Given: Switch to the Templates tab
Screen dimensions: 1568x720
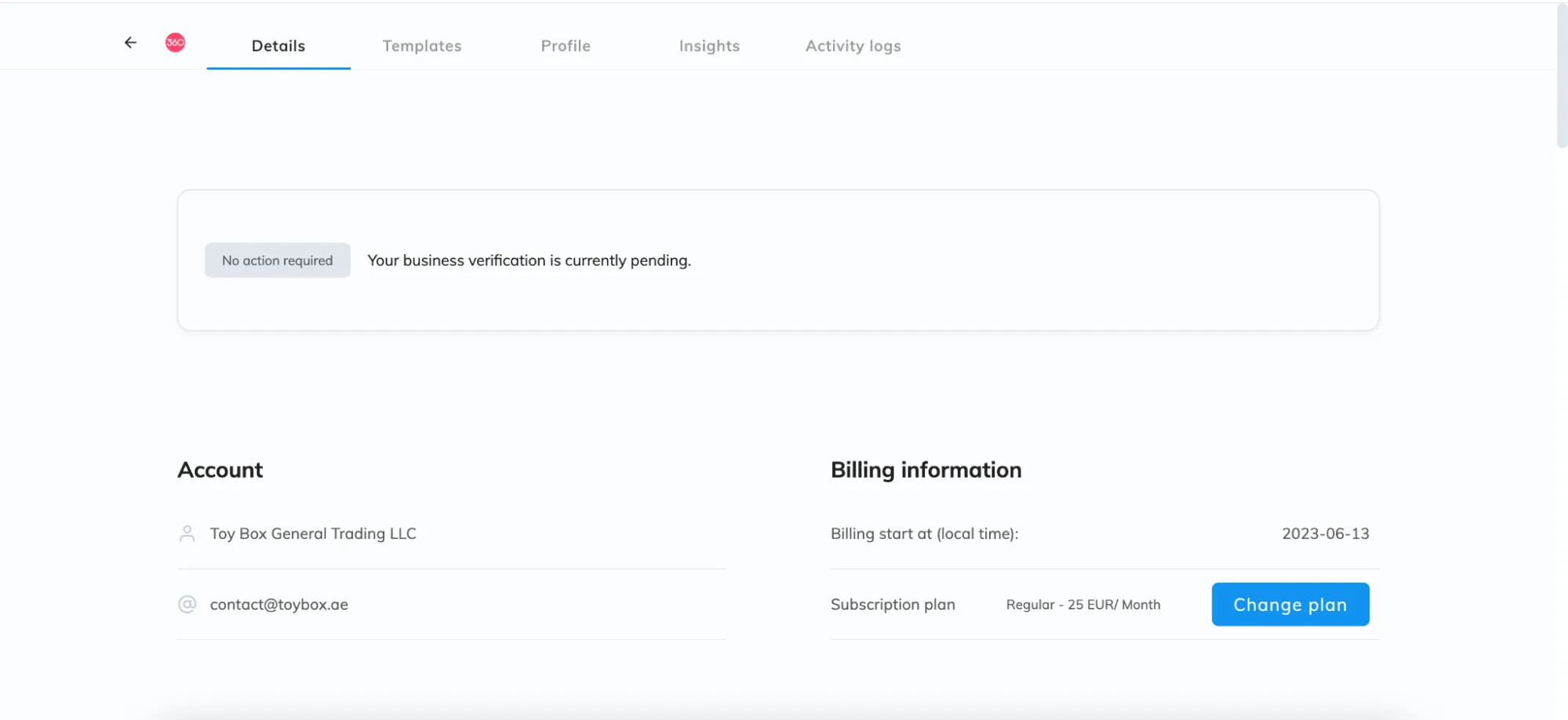Looking at the screenshot, I should pyautogui.click(x=422, y=45).
